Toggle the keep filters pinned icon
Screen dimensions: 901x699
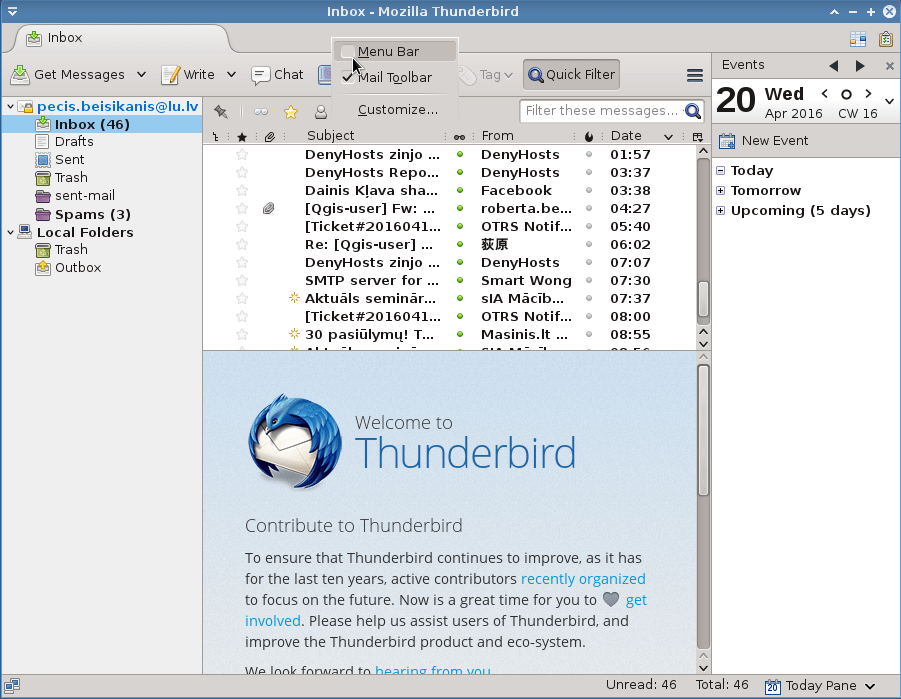221,112
